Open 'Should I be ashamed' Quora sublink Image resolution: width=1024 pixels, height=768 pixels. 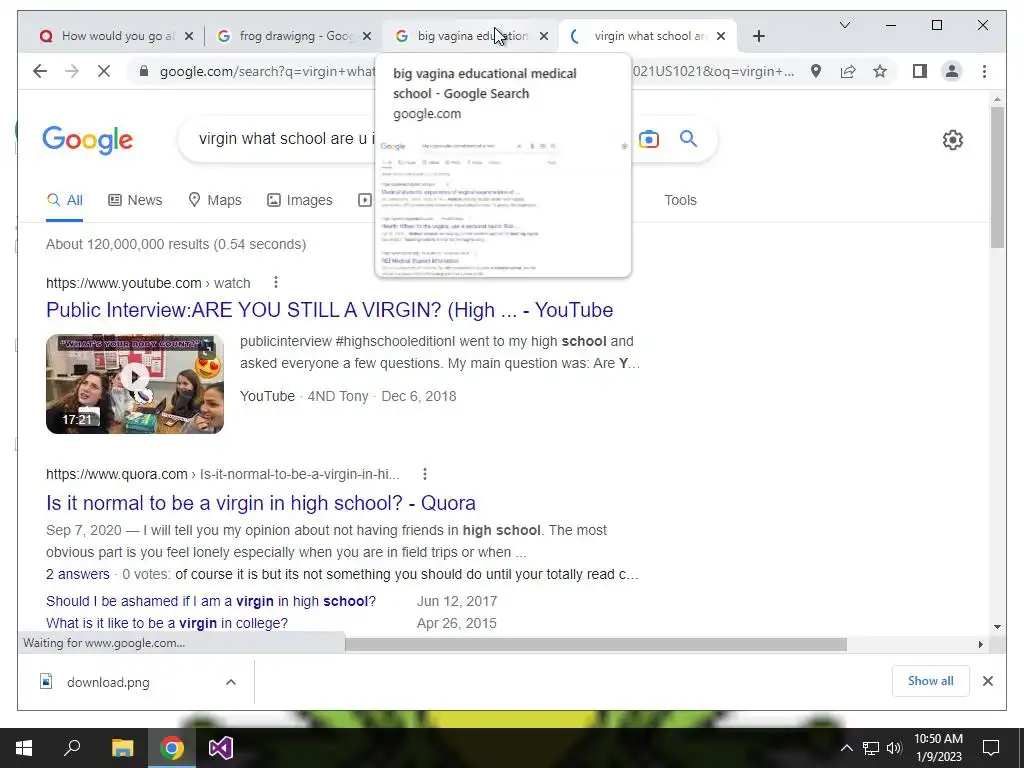click(x=211, y=601)
